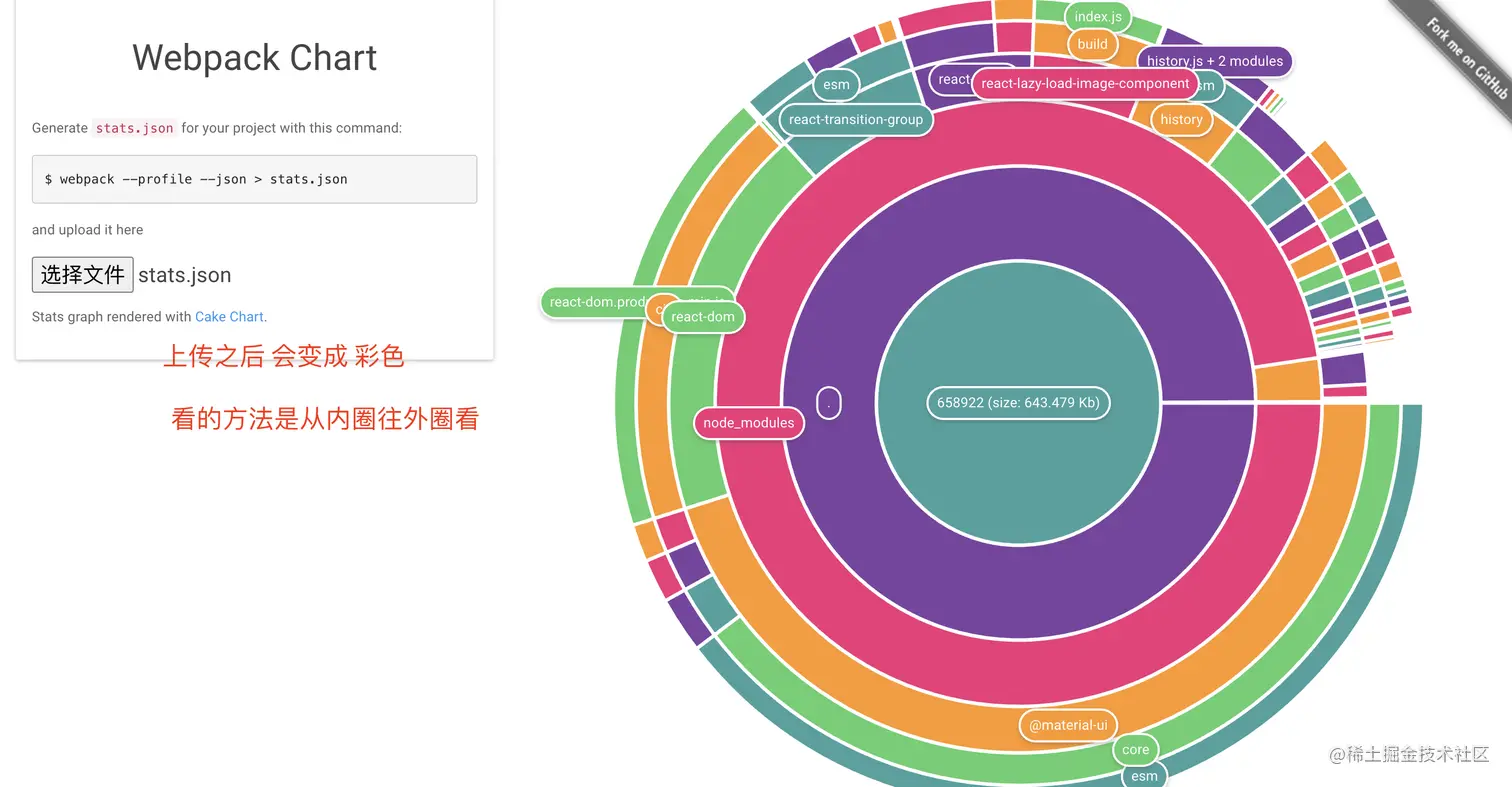
Task: Click the node_modules chart label
Action: [748, 423]
